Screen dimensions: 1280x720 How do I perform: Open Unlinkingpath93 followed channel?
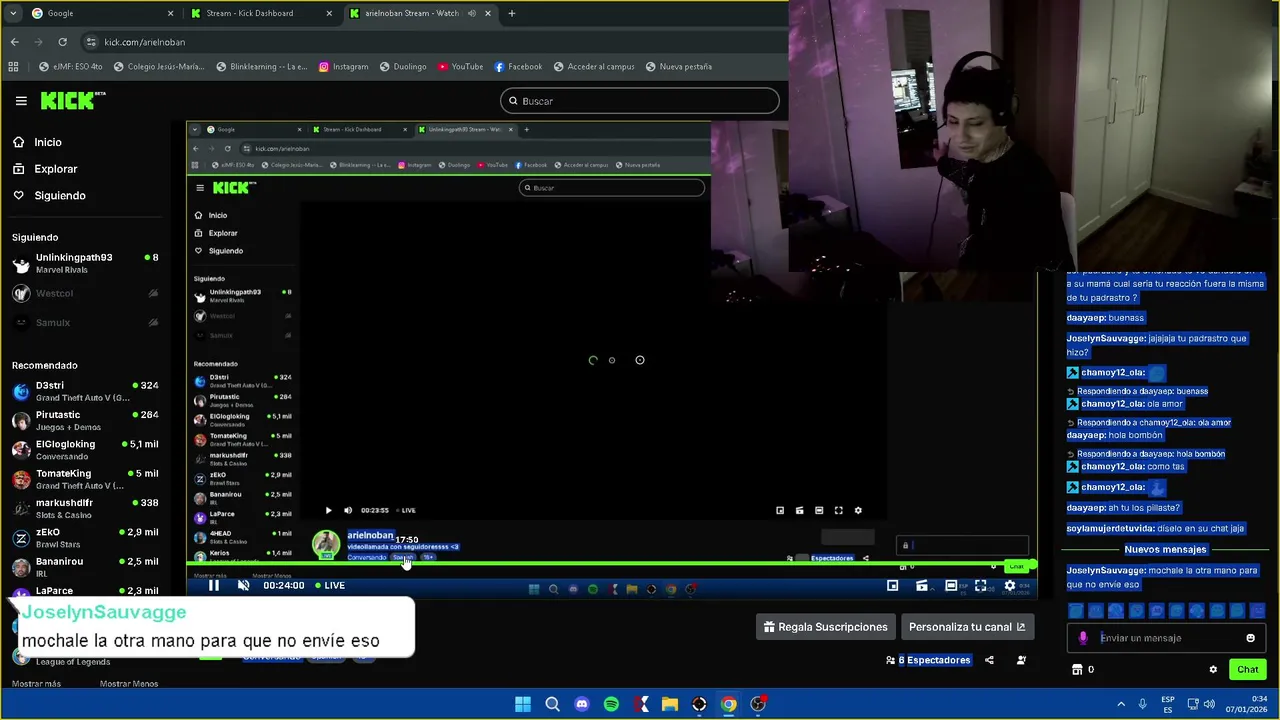point(85,263)
